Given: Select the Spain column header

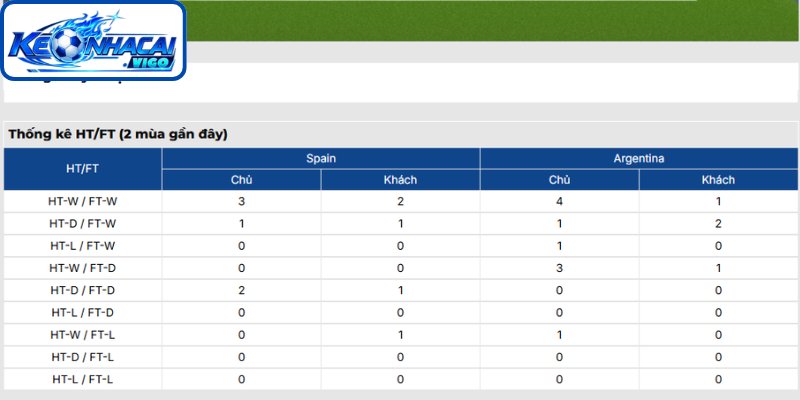Looking at the screenshot, I should [x=321, y=159].
